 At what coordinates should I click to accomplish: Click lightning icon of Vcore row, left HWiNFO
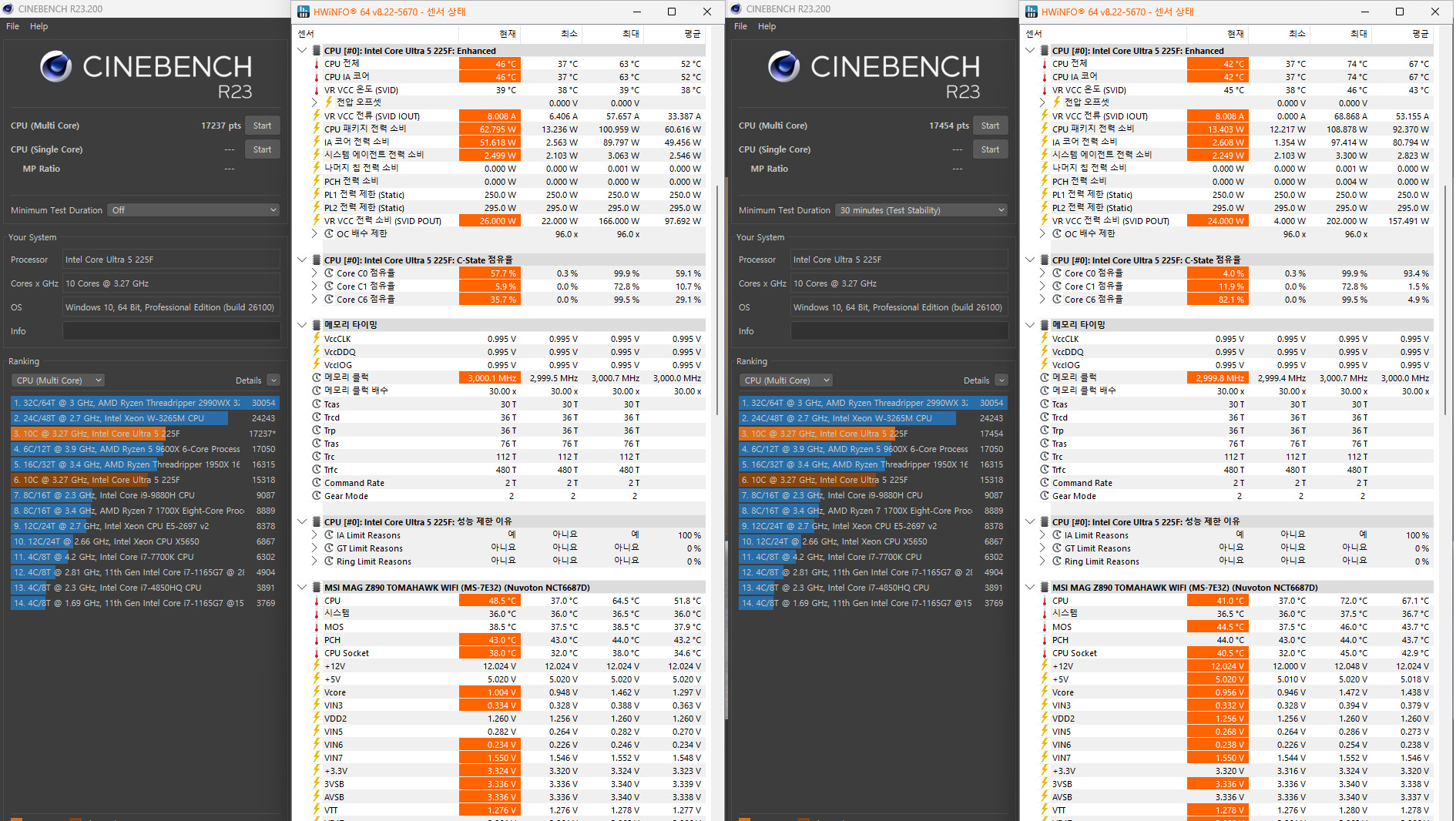point(317,692)
